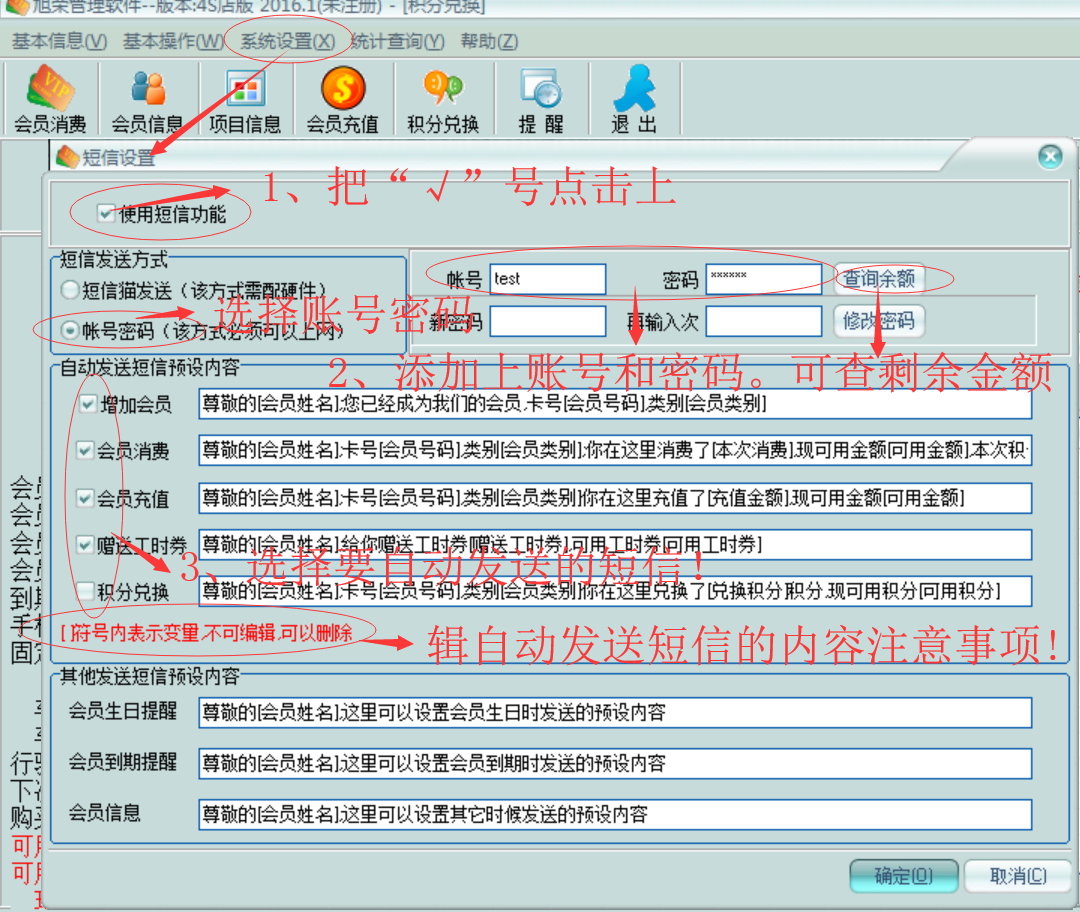This screenshot has width=1080, height=912.
Task: Open 项目信息 project info toolbar icon
Action: coord(245,99)
